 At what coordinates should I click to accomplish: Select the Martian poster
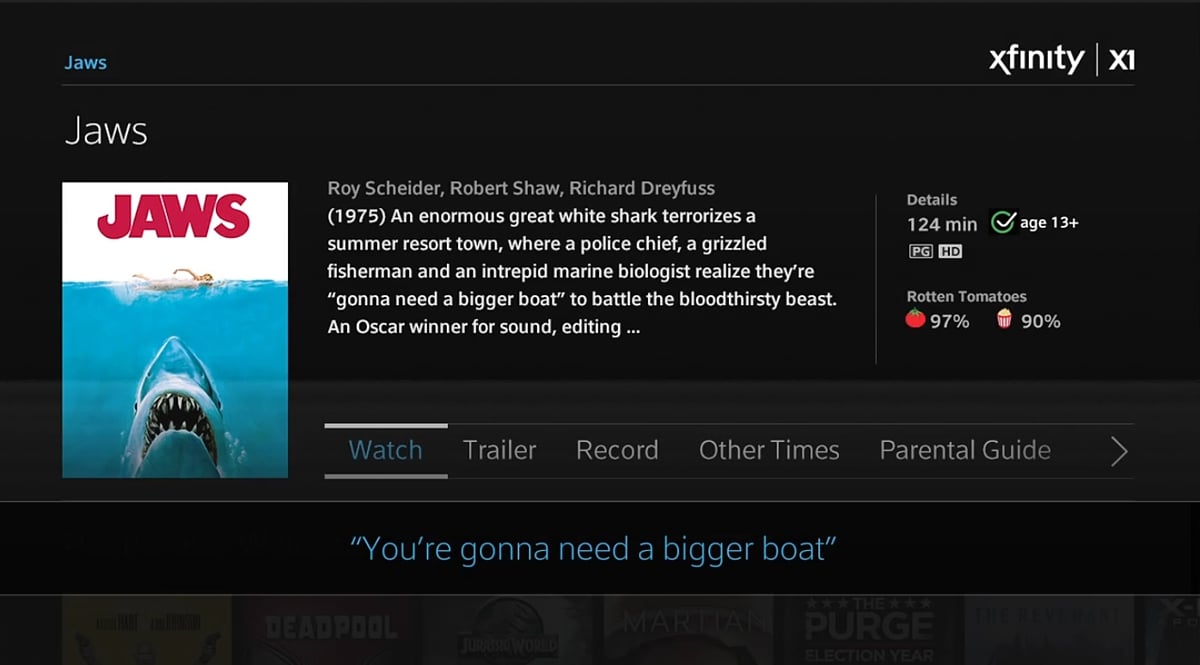coord(689,630)
